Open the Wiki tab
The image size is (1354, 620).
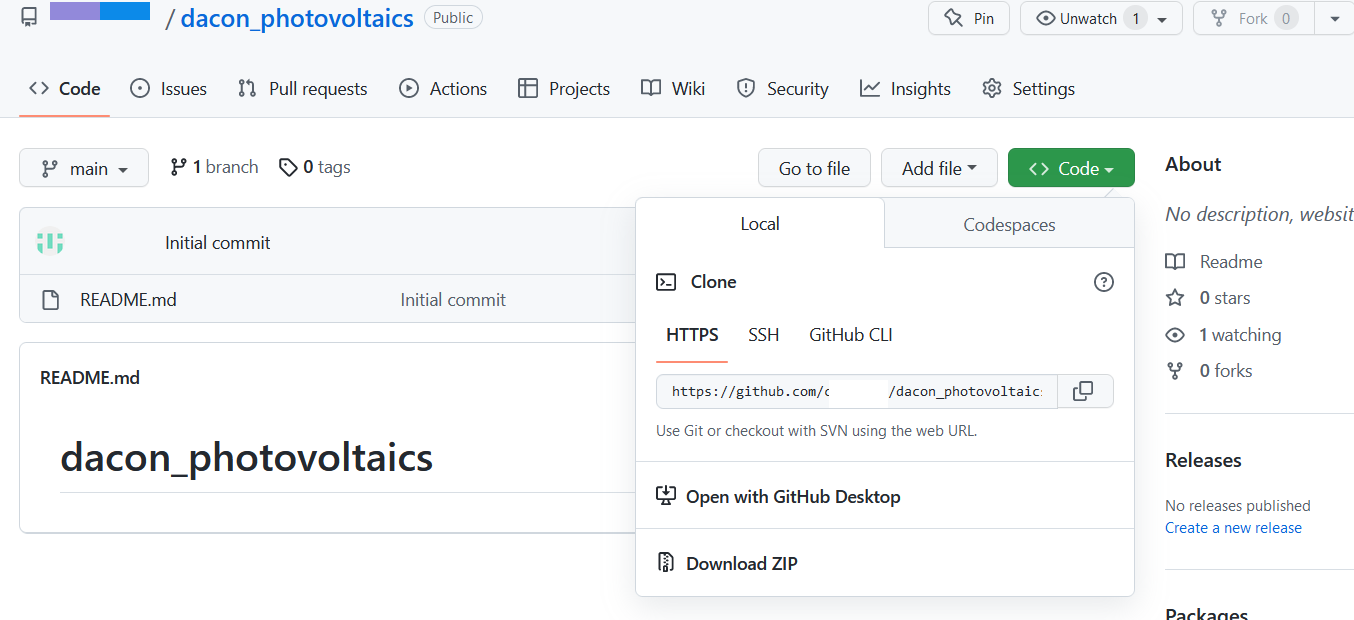pyautogui.click(x=673, y=89)
